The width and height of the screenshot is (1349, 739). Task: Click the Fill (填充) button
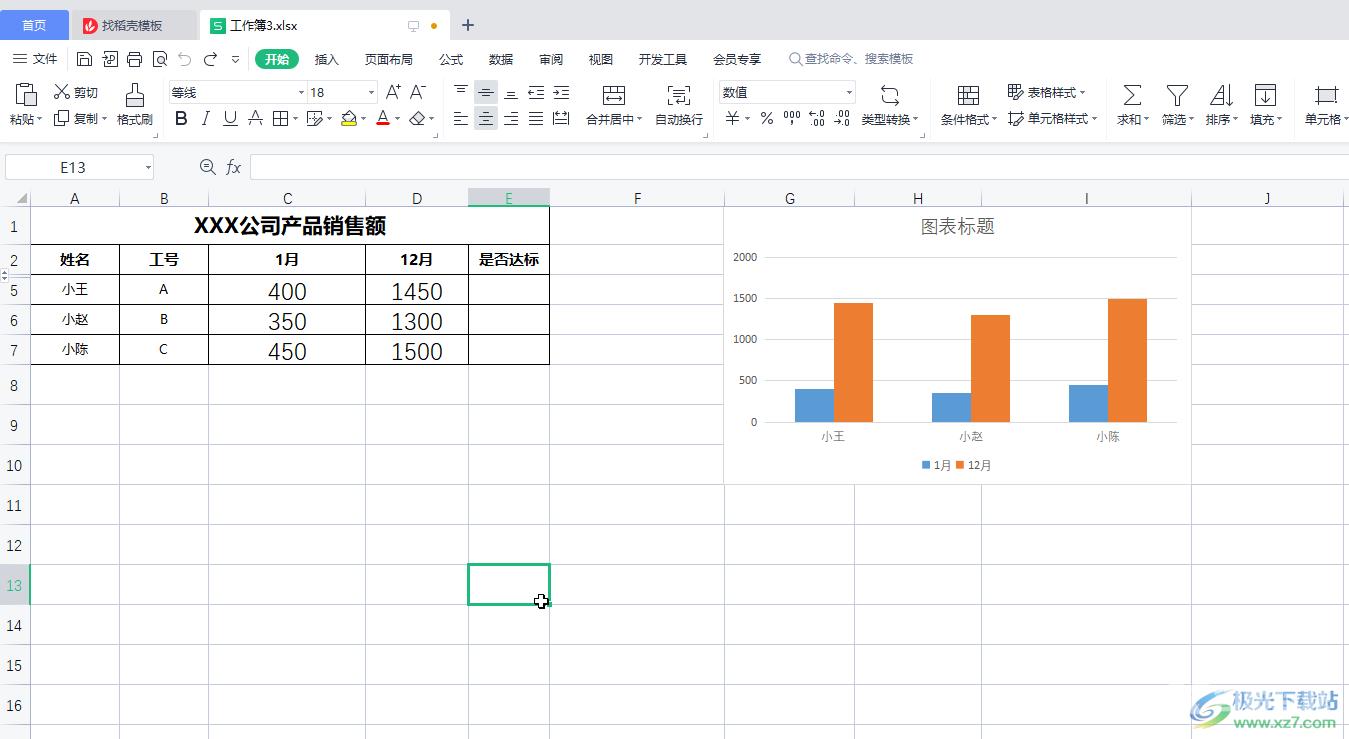(1265, 105)
